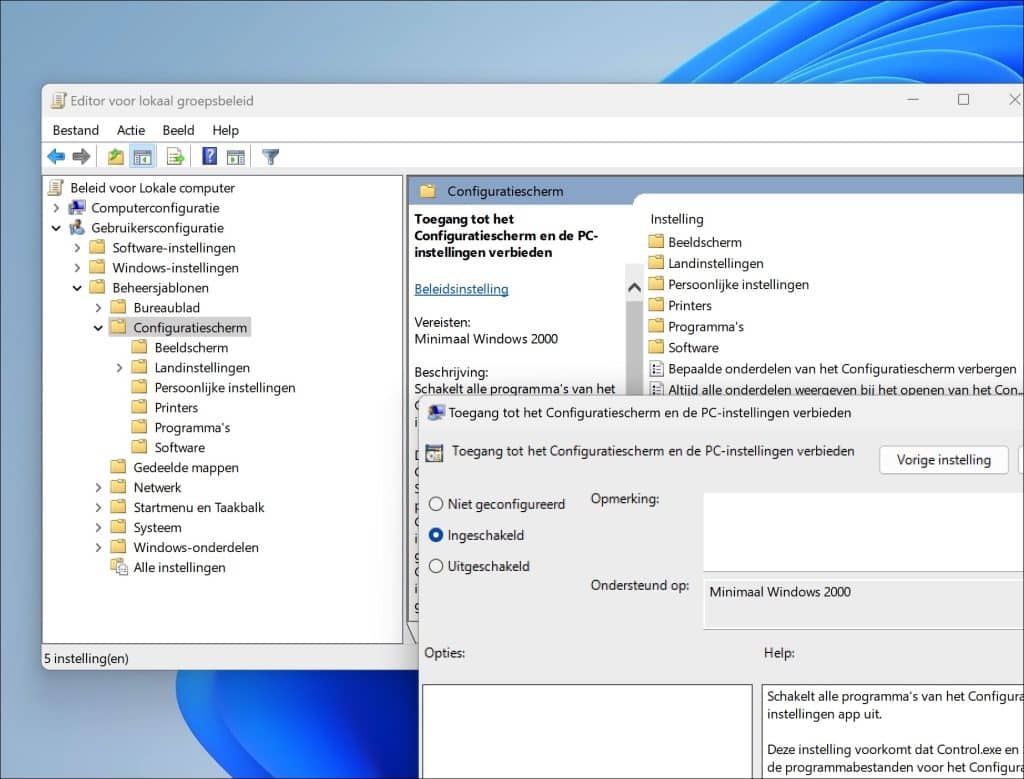
Task: Collapse the Beheersjablonen node
Action: pyautogui.click(x=77, y=288)
